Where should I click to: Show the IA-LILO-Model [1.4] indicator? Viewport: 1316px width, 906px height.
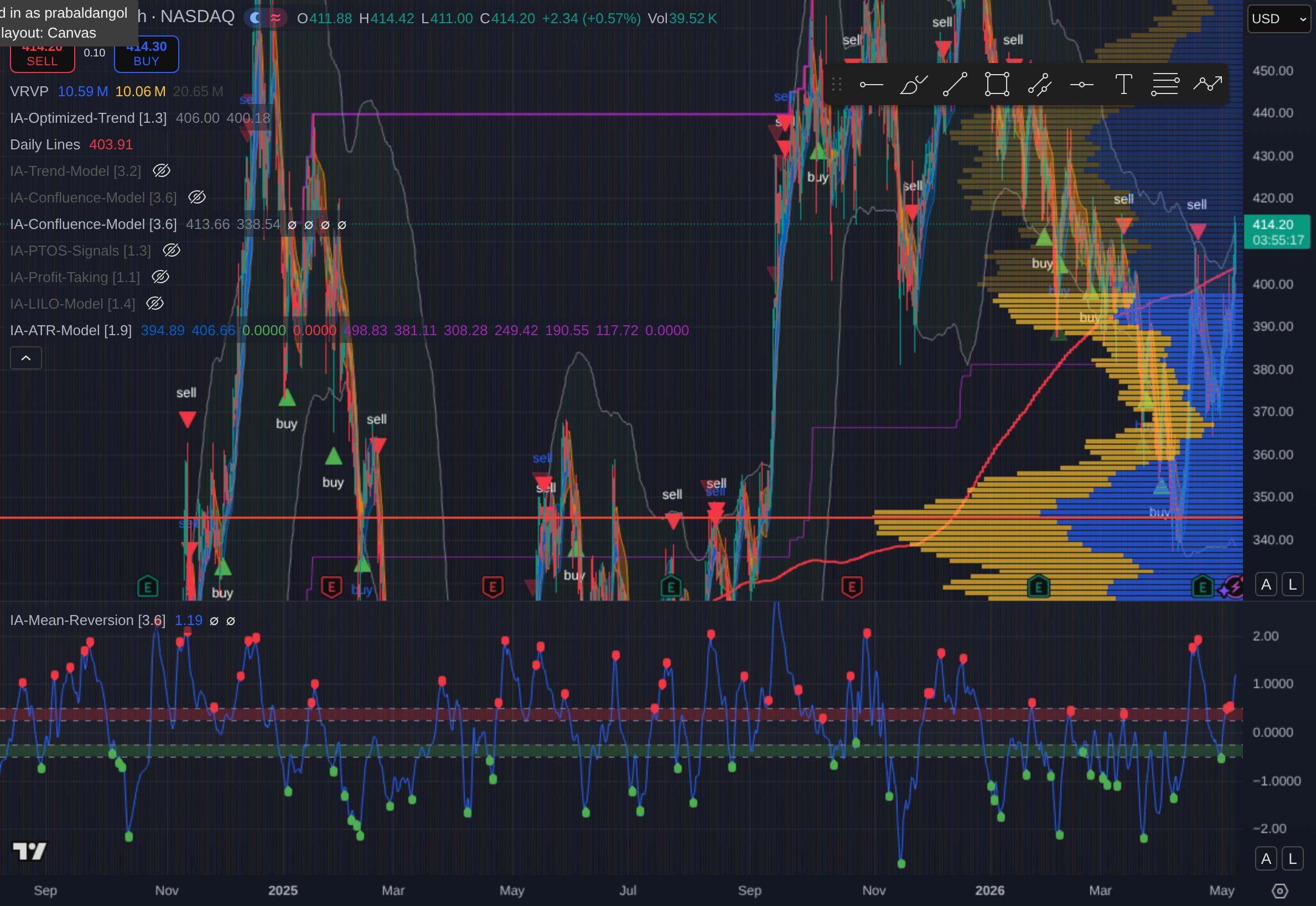(154, 304)
